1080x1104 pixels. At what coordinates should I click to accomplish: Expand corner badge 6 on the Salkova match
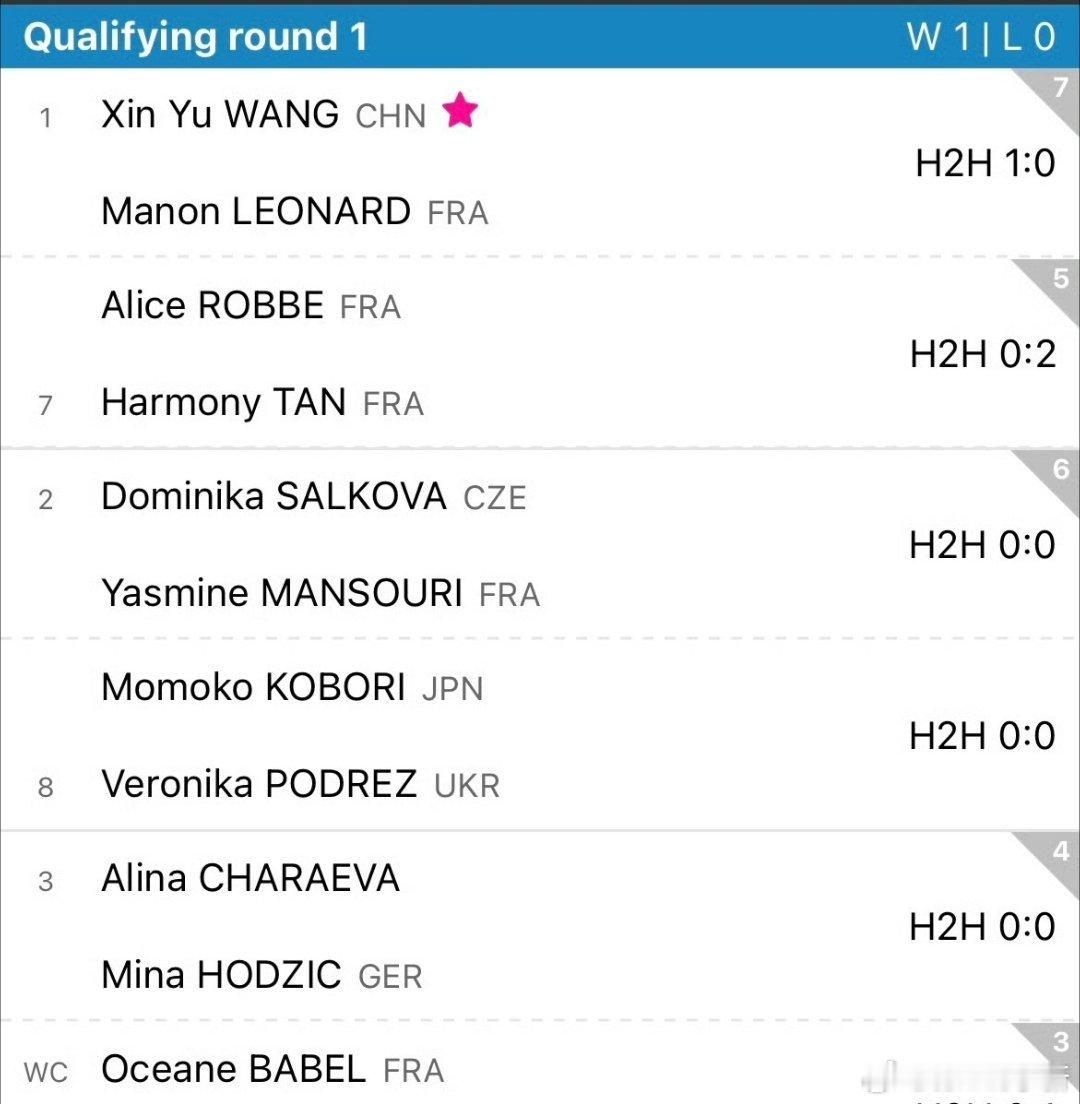pyautogui.click(x=1062, y=468)
